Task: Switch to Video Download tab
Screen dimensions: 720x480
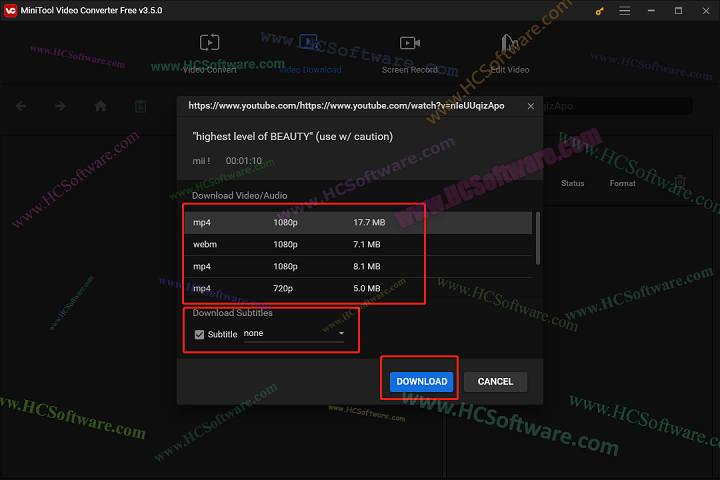Action: (310, 54)
